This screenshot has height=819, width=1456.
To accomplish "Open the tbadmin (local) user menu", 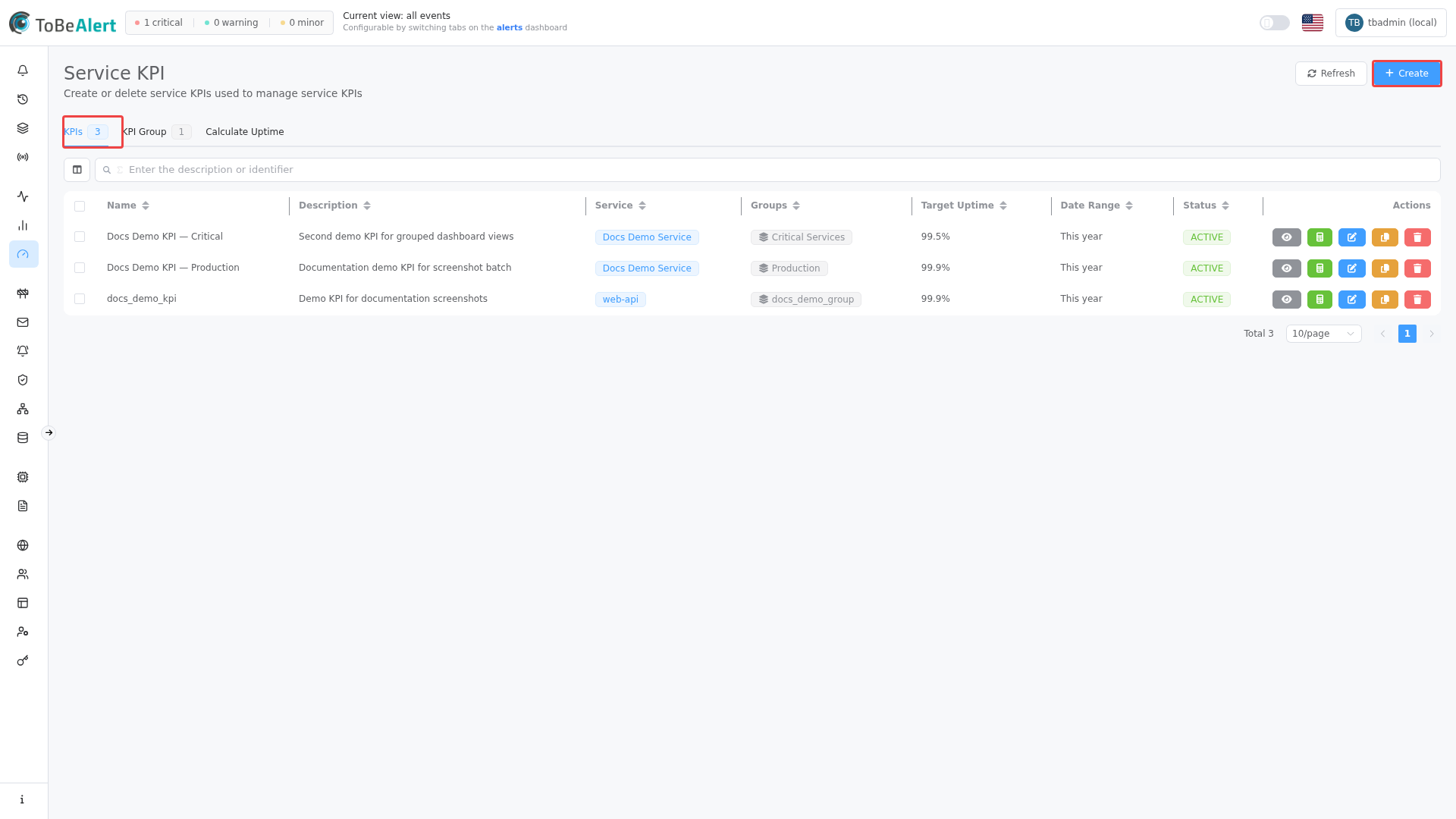I will point(1391,23).
